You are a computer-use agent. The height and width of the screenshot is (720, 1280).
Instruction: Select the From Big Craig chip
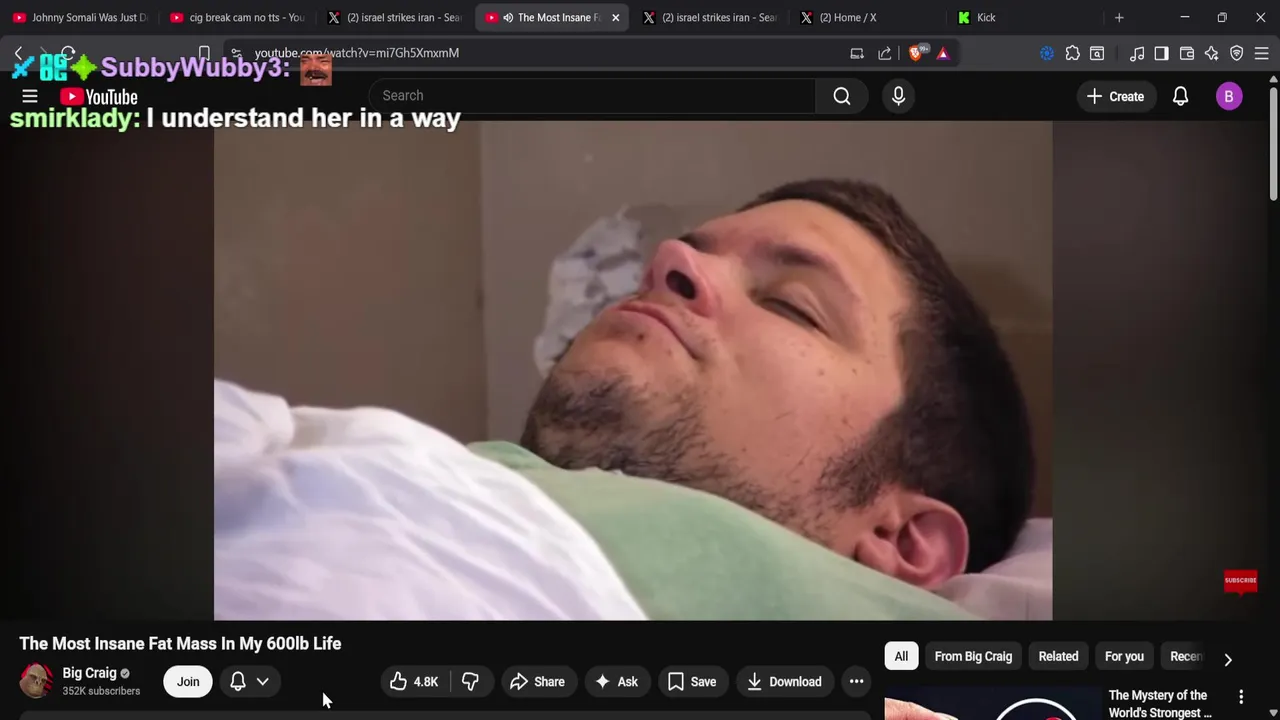973,657
